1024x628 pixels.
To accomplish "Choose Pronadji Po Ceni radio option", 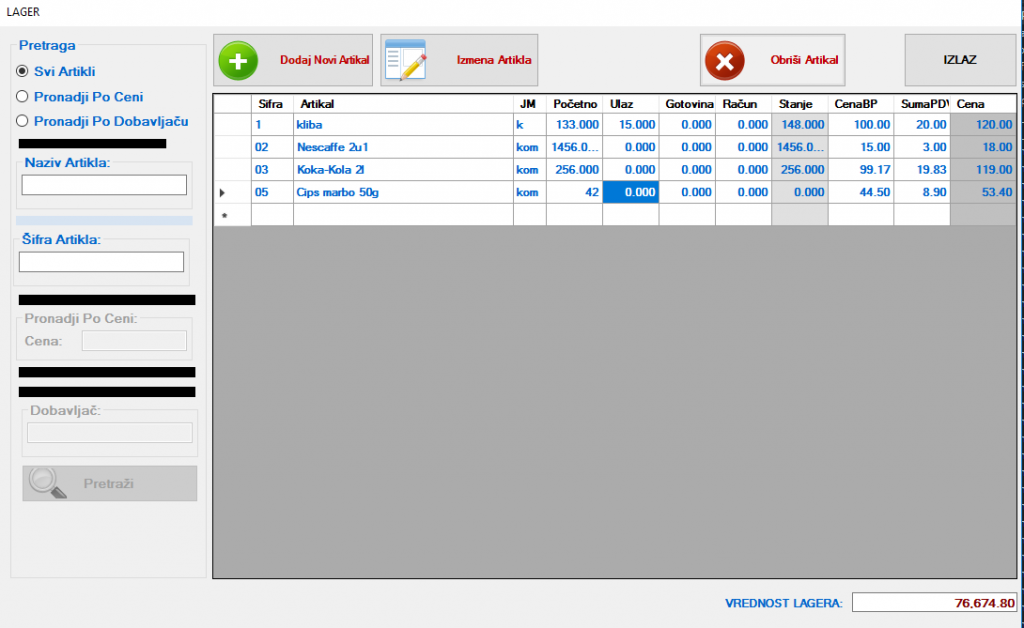I will pyautogui.click(x=22, y=96).
